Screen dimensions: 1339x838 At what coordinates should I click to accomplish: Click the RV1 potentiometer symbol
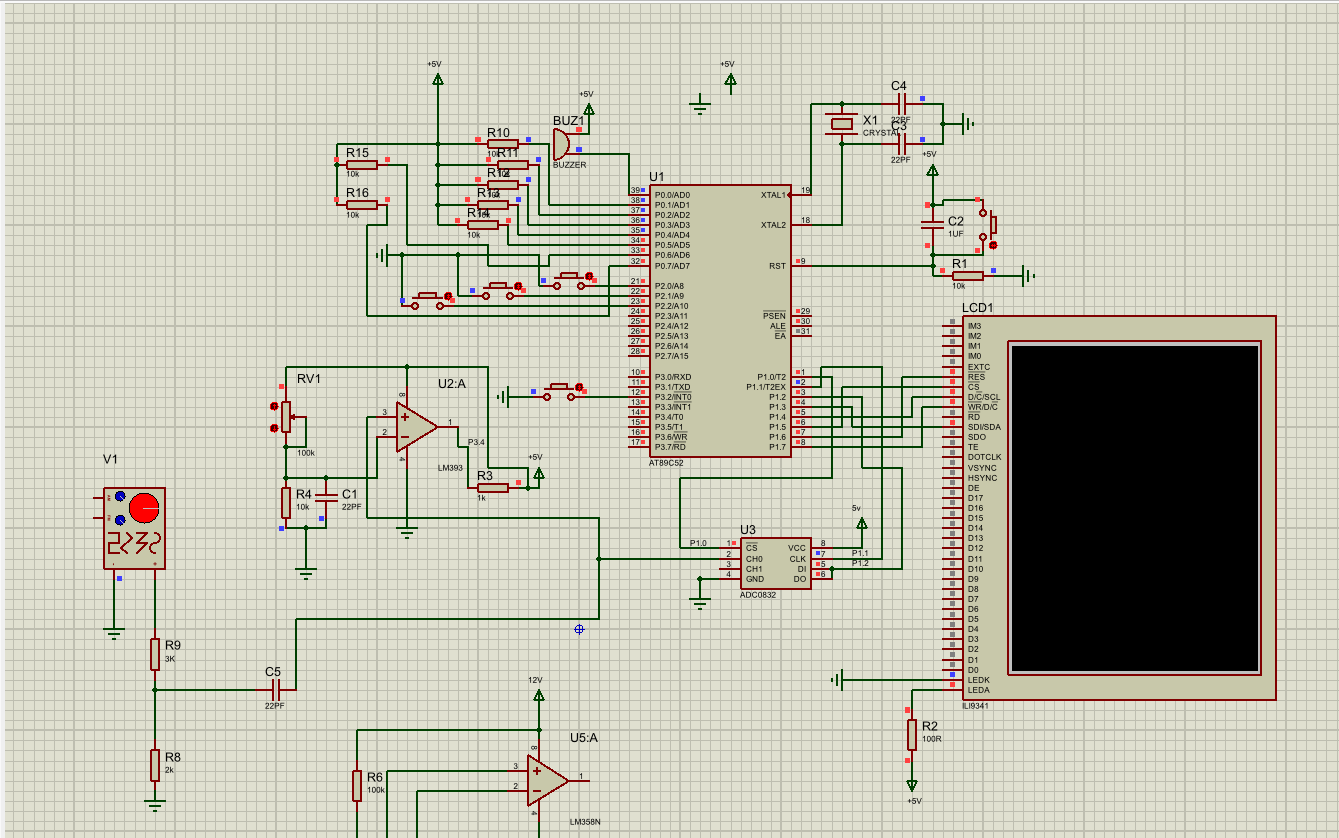(x=285, y=416)
